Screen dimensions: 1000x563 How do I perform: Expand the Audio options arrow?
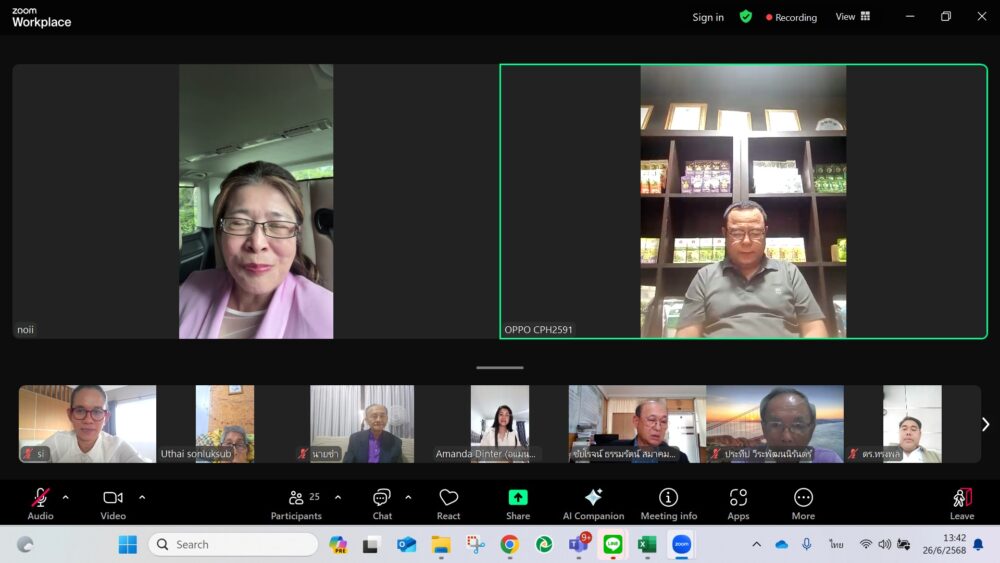[x=66, y=497]
